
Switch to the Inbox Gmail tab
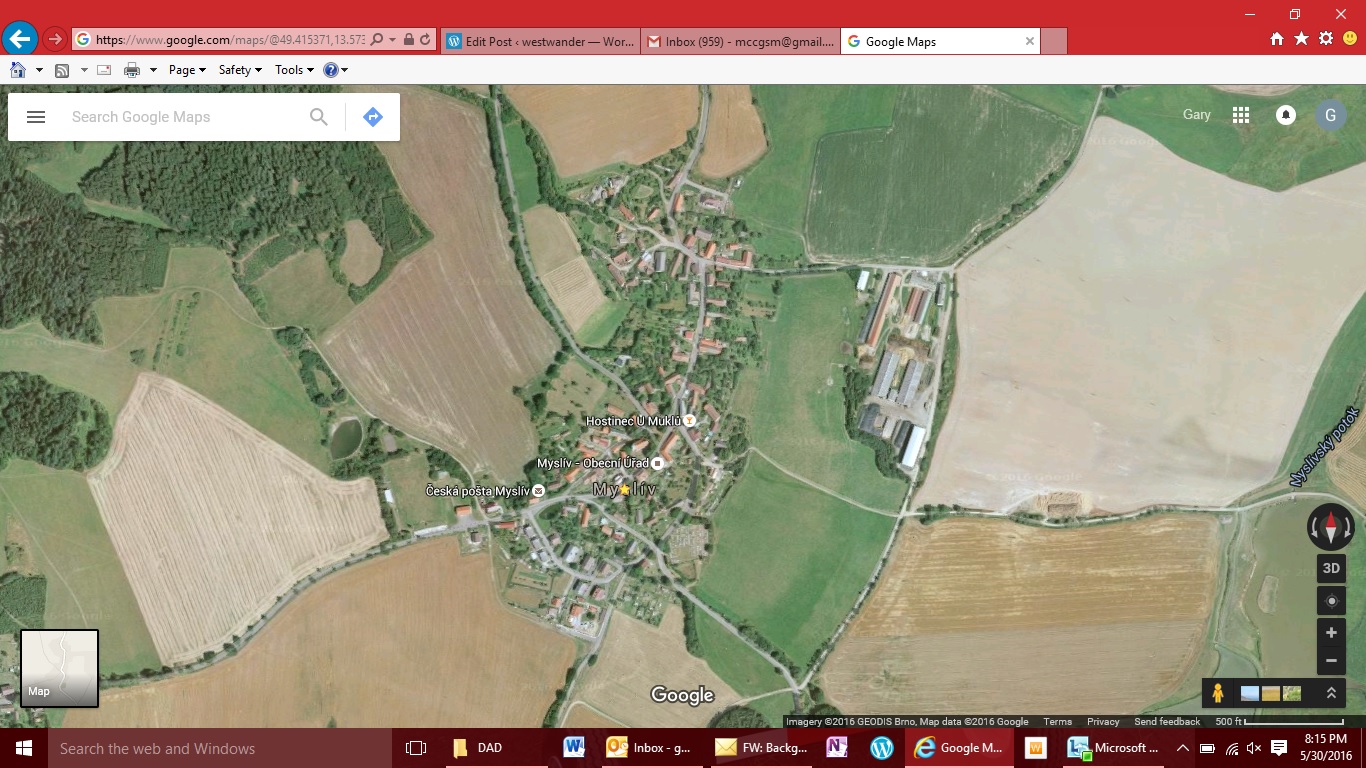click(x=740, y=42)
